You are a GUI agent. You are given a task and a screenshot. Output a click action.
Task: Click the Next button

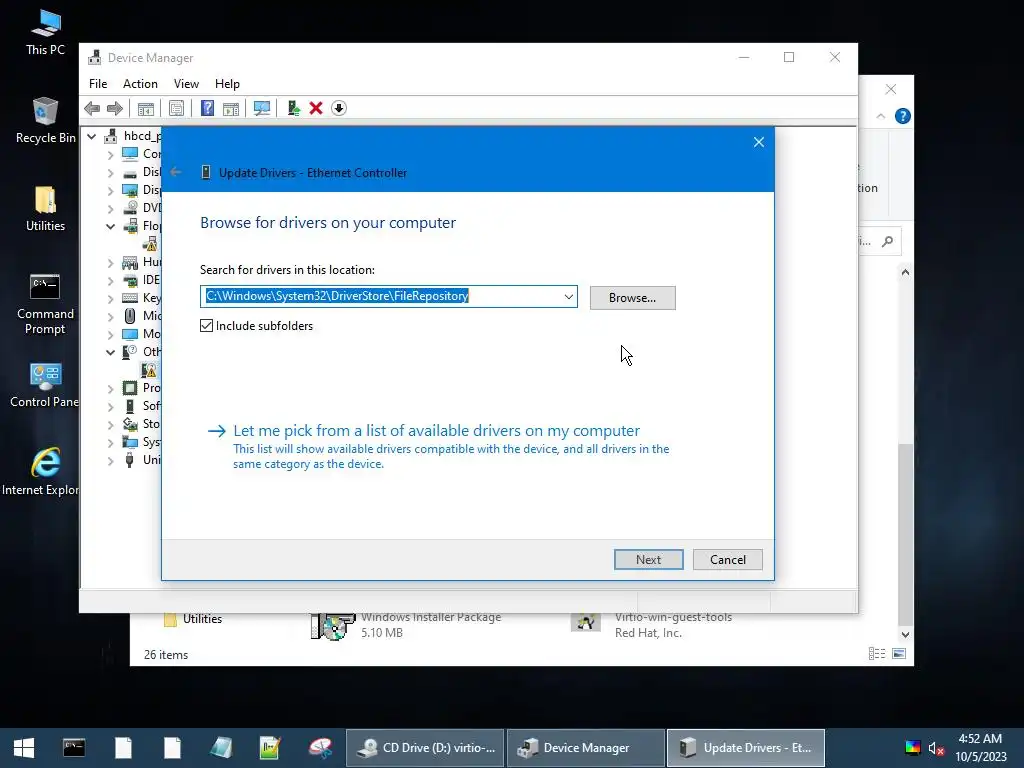[x=648, y=560]
